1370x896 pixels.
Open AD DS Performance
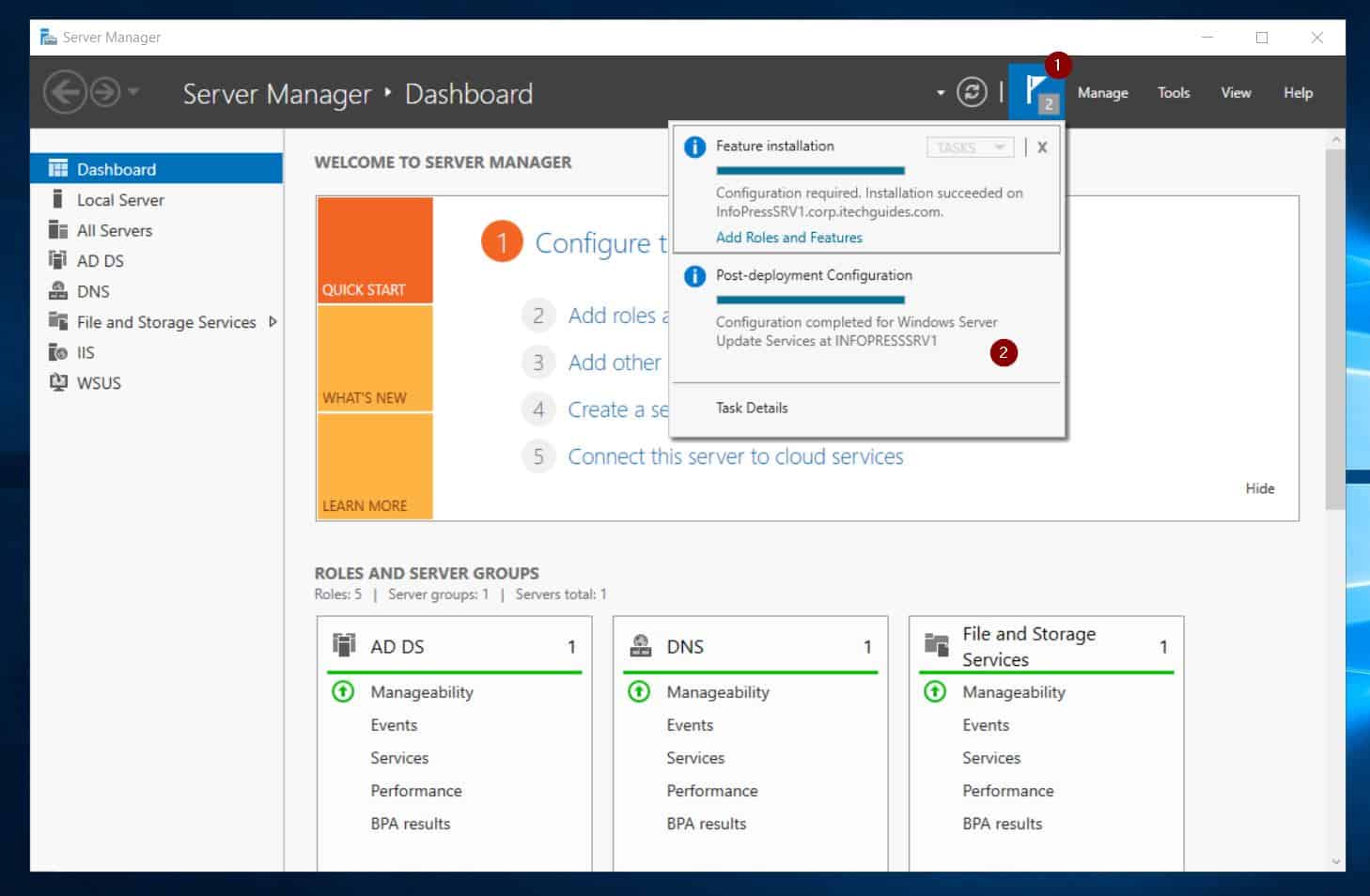click(416, 791)
